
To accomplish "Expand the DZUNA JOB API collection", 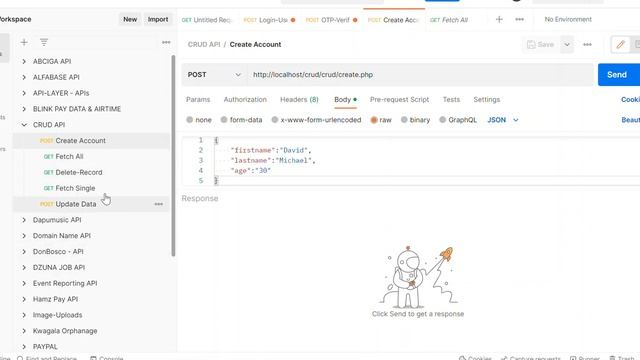I will tap(24, 267).
